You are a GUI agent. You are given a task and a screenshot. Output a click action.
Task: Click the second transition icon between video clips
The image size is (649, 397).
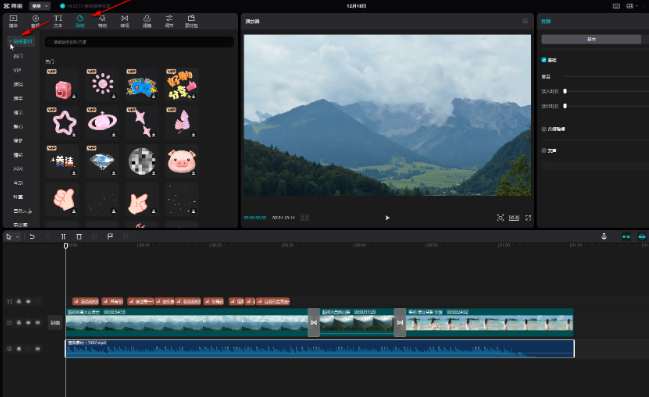click(x=400, y=322)
